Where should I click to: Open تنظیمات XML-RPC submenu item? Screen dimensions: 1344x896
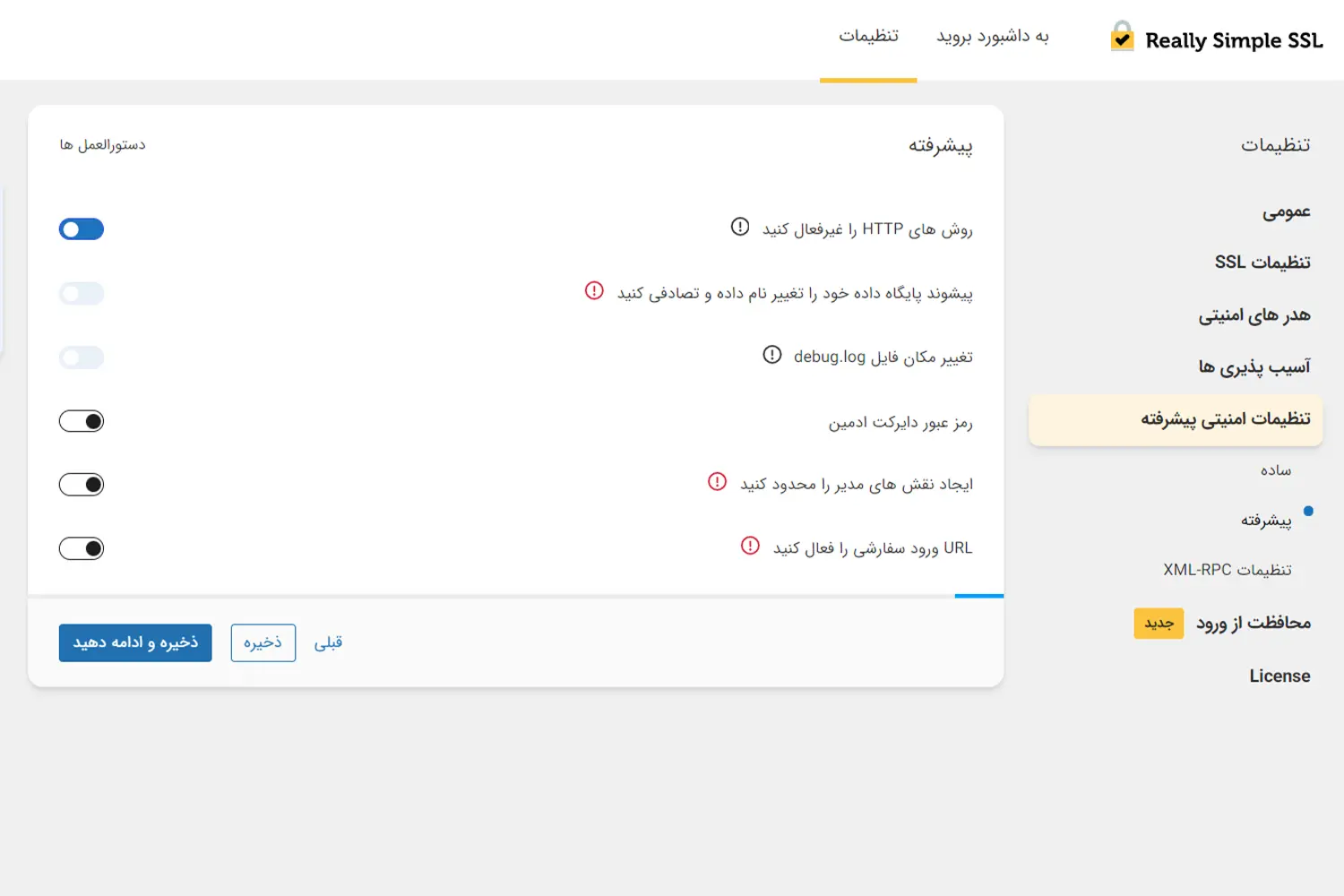click(1228, 570)
